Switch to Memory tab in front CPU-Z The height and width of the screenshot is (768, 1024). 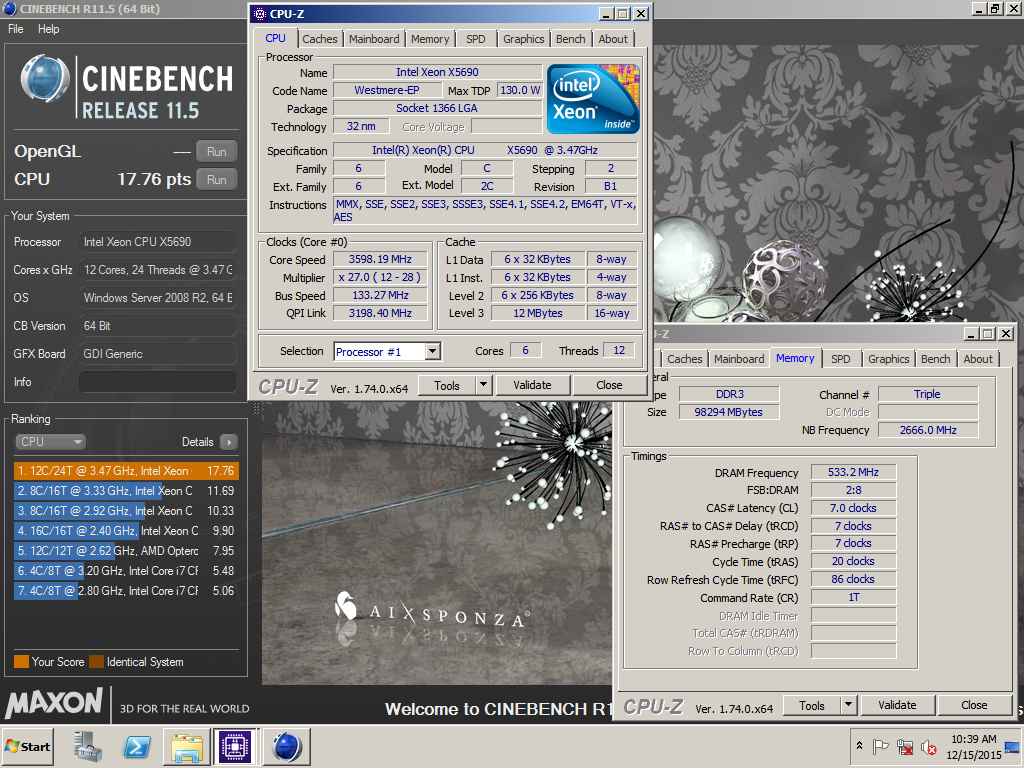pyautogui.click(x=430, y=39)
